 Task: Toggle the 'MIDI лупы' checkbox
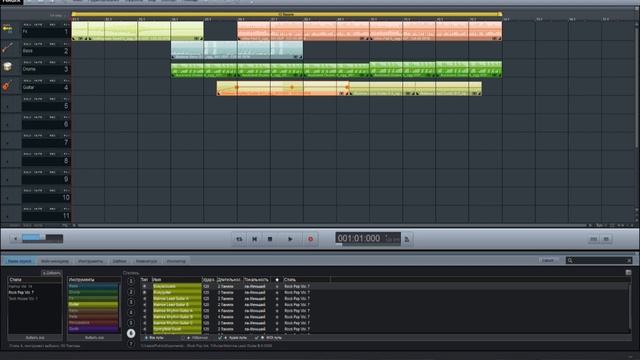[x=256, y=338]
